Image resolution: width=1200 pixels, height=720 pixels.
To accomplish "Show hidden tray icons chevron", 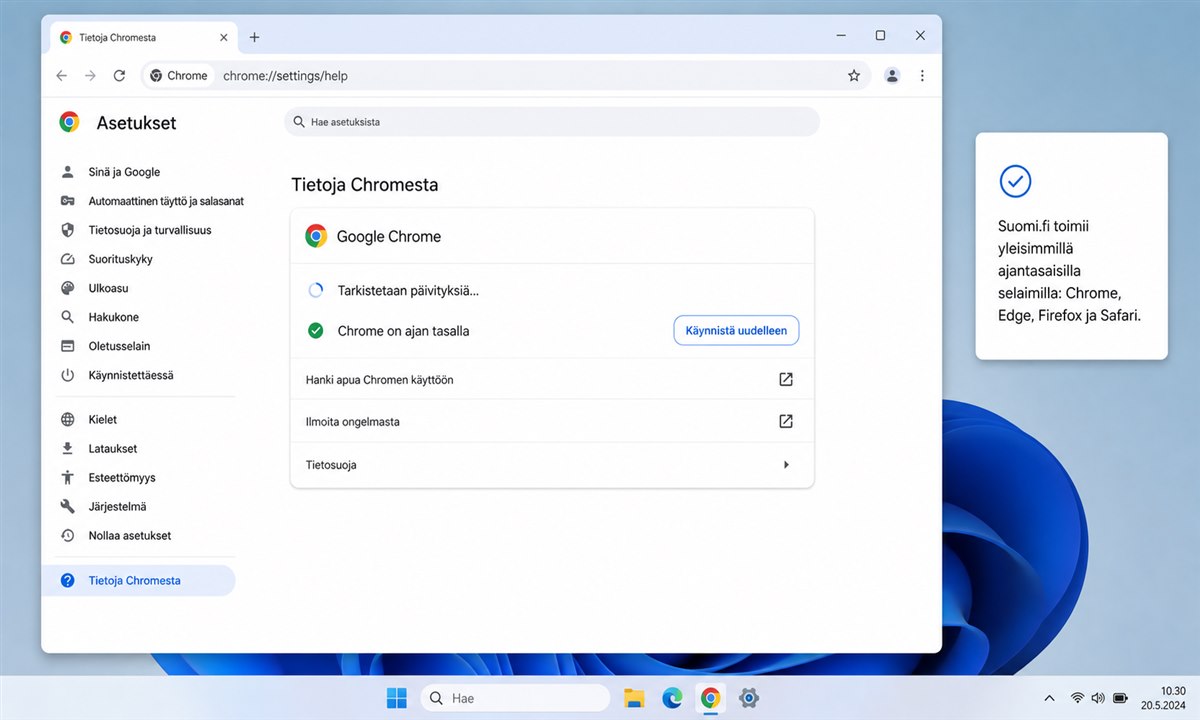I will coord(1049,698).
